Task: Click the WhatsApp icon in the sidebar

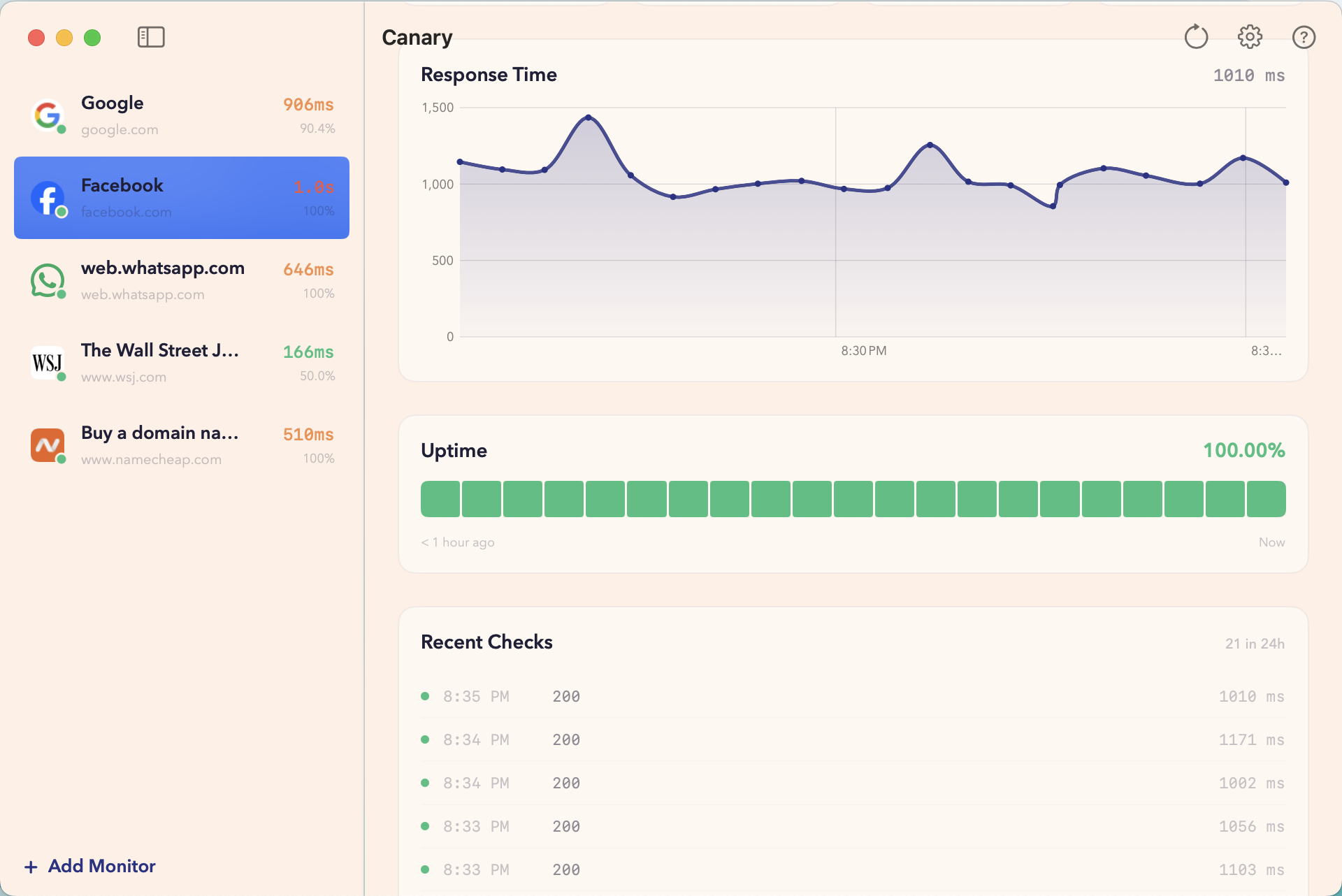Action: 47,280
